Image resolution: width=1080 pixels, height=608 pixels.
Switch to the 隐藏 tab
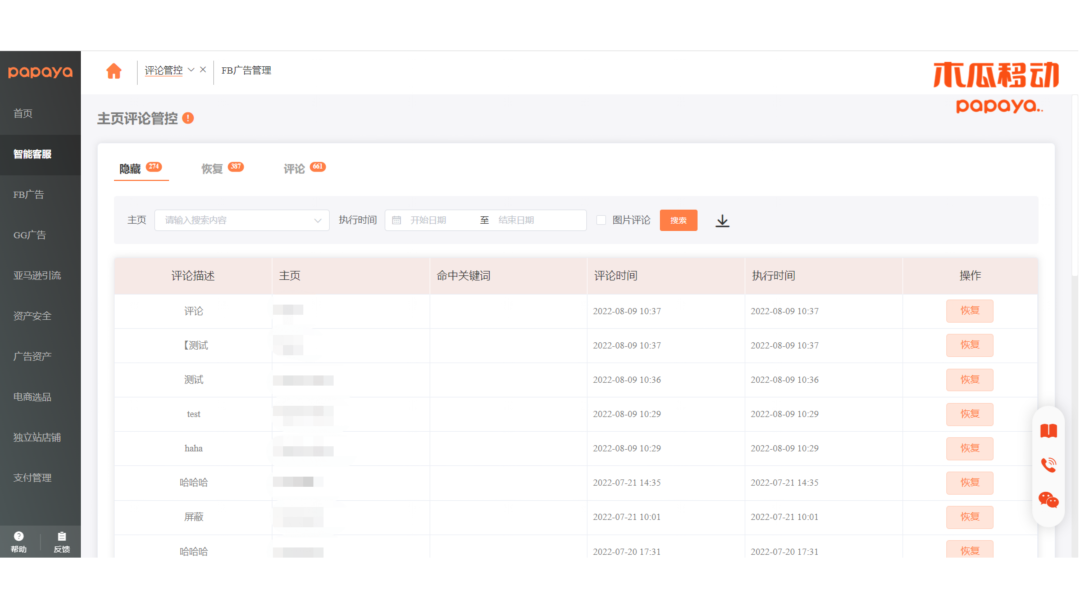point(141,169)
